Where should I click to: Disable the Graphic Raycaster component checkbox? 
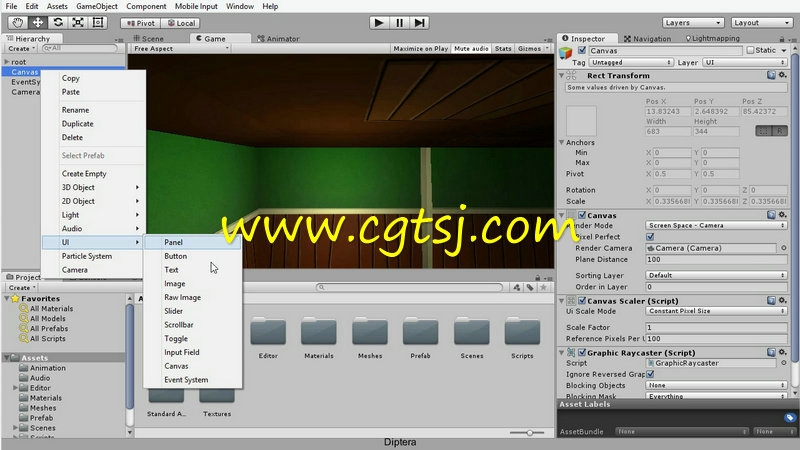point(582,352)
